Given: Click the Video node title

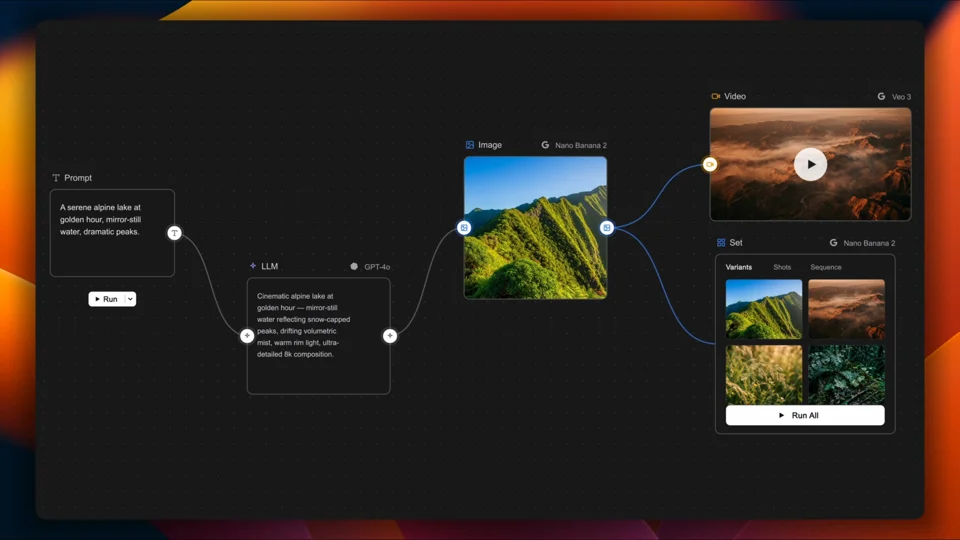Looking at the screenshot, I should point(735,96).
